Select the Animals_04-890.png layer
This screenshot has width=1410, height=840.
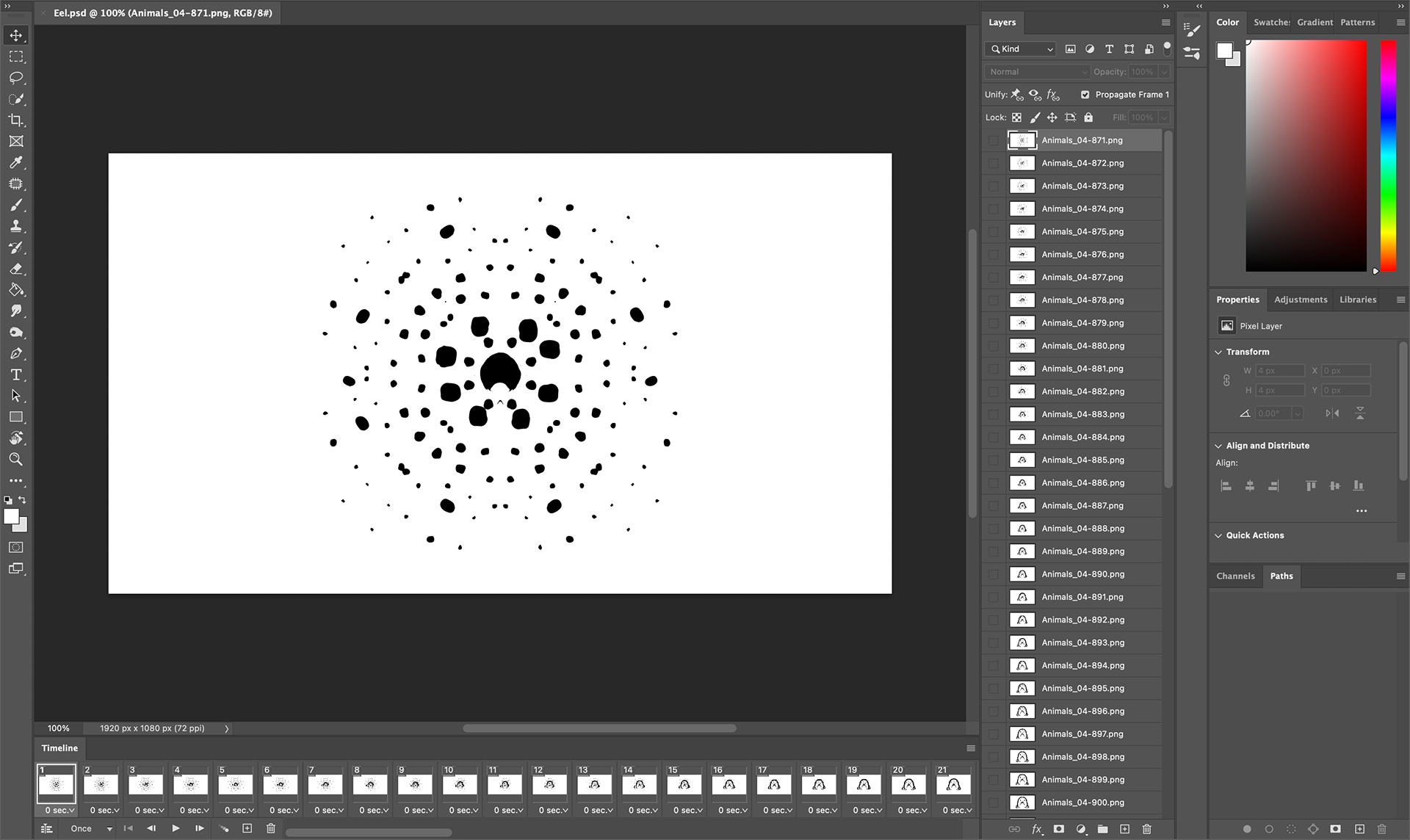point(1082,574)
